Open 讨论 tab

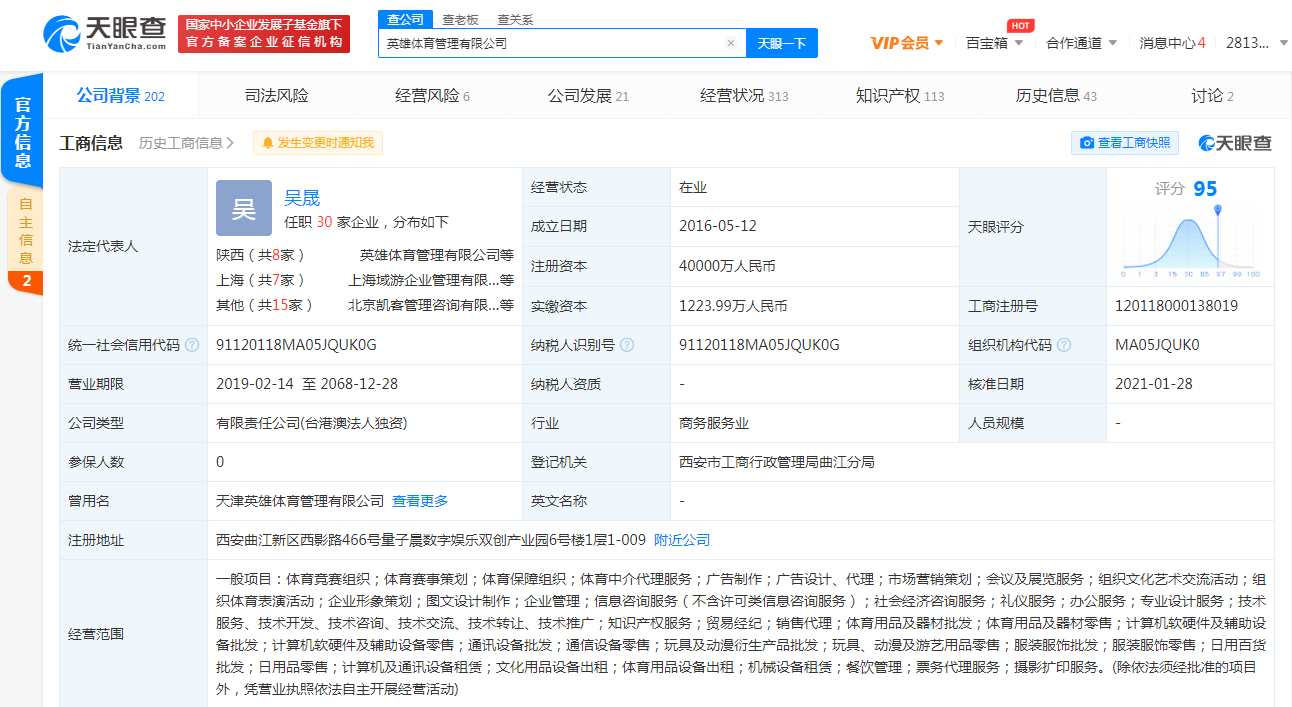pyautogui.click(x=1212, y=95)
